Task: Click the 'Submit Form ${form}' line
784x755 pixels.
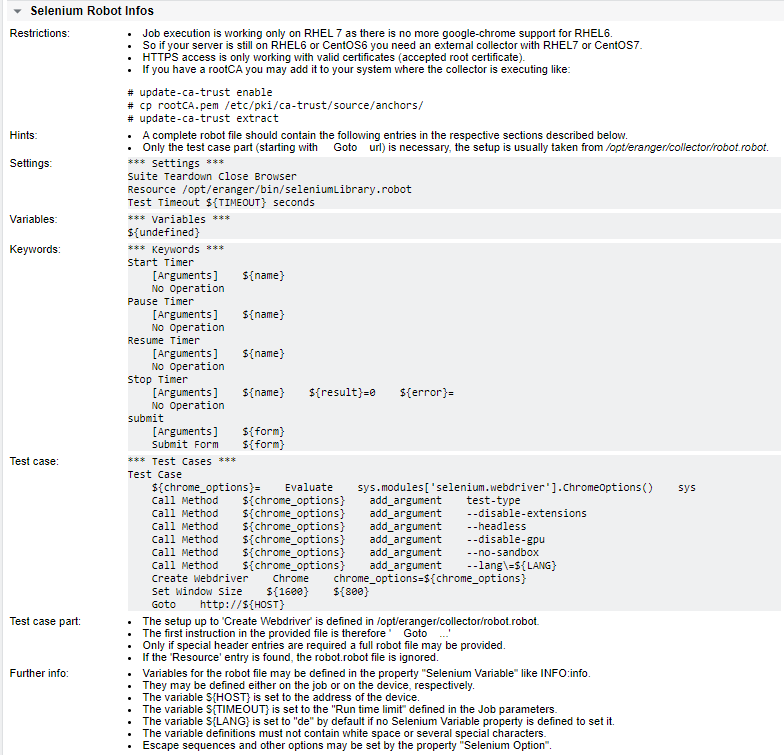Action: pos(218,444)
